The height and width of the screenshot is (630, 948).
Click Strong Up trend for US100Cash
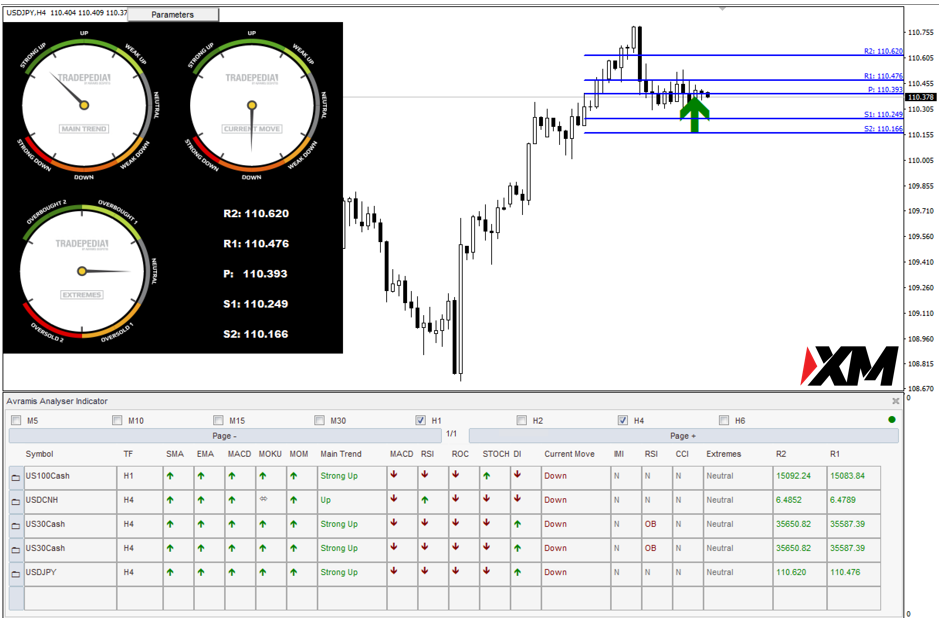[339, 476]
